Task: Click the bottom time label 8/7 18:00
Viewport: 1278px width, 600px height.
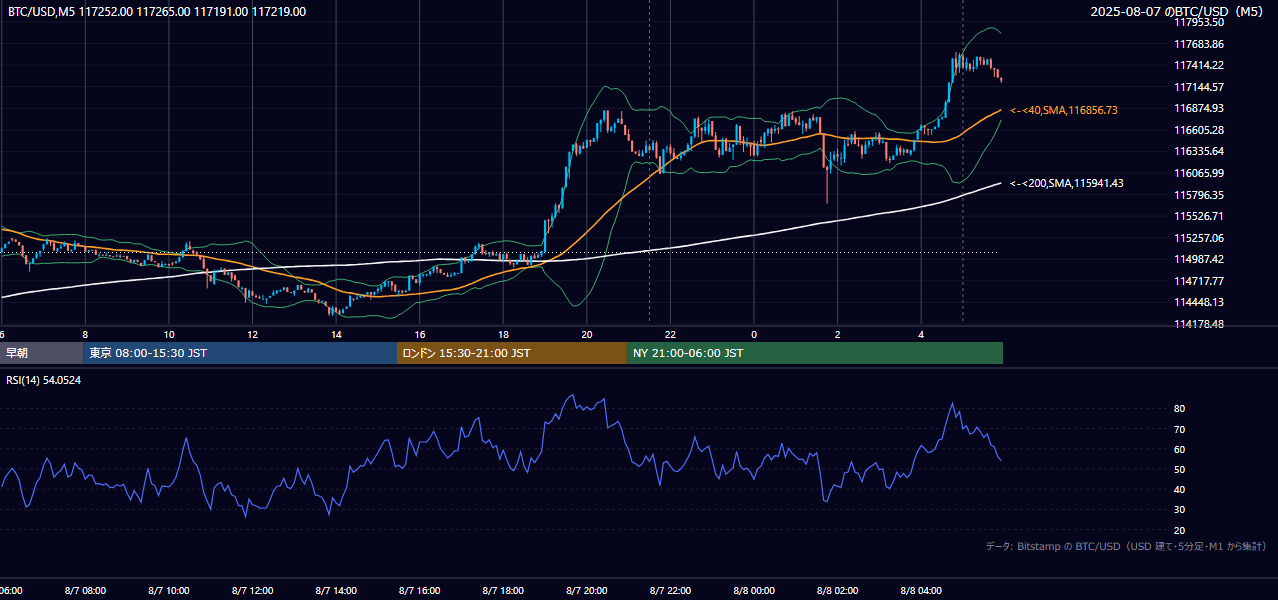Action: (x=504, y=591)
